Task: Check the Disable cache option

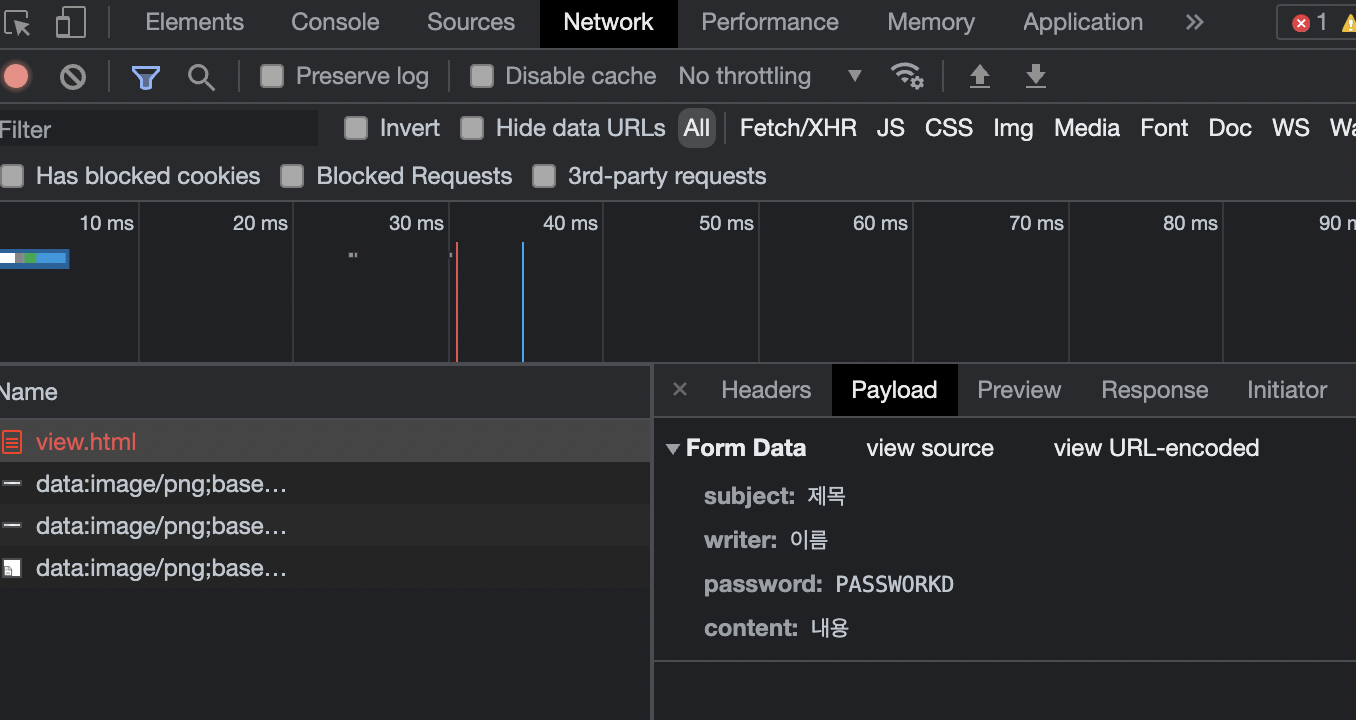Action: 482,76
